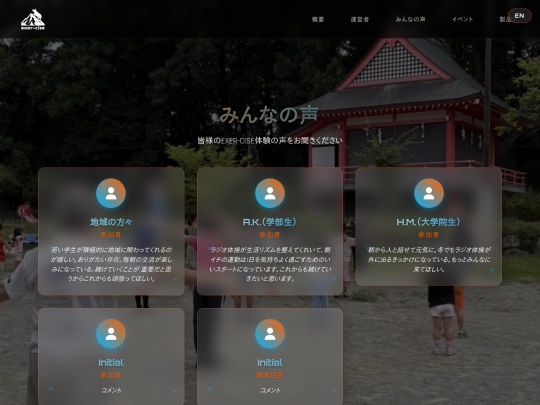Image resolution: width=540 pixels, height=405 pixels.
Task: Click the subtitle 皆様のEXER-CISE体験の声をお聞きください
Action: tap(270, 141)
